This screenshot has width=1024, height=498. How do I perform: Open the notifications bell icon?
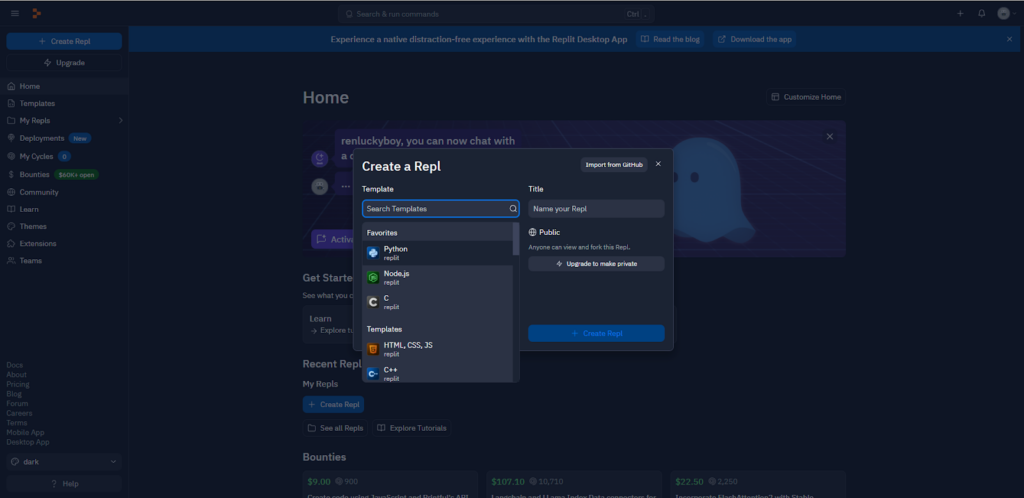coord(981,13)
